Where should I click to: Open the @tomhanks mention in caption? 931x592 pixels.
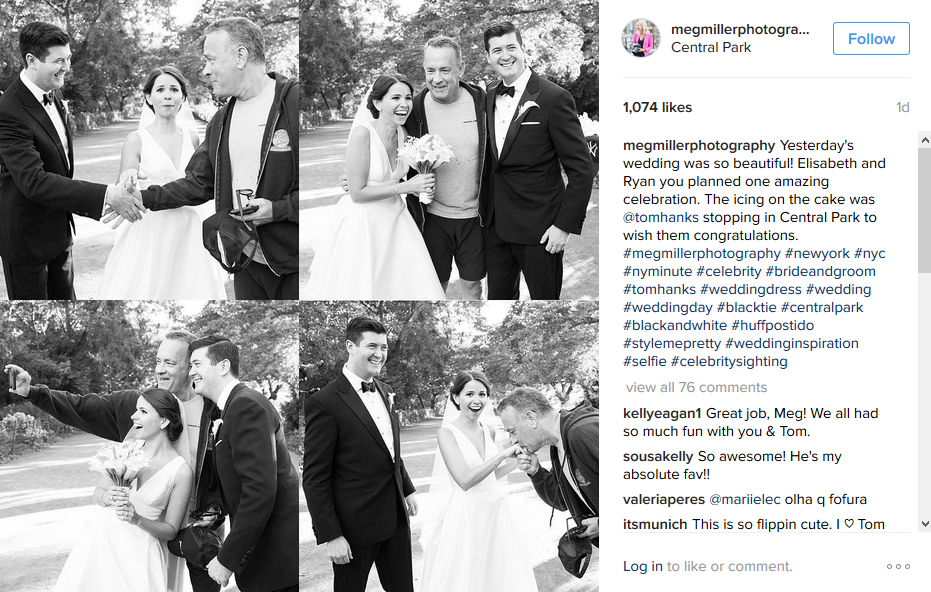click(x=660, y=217)
